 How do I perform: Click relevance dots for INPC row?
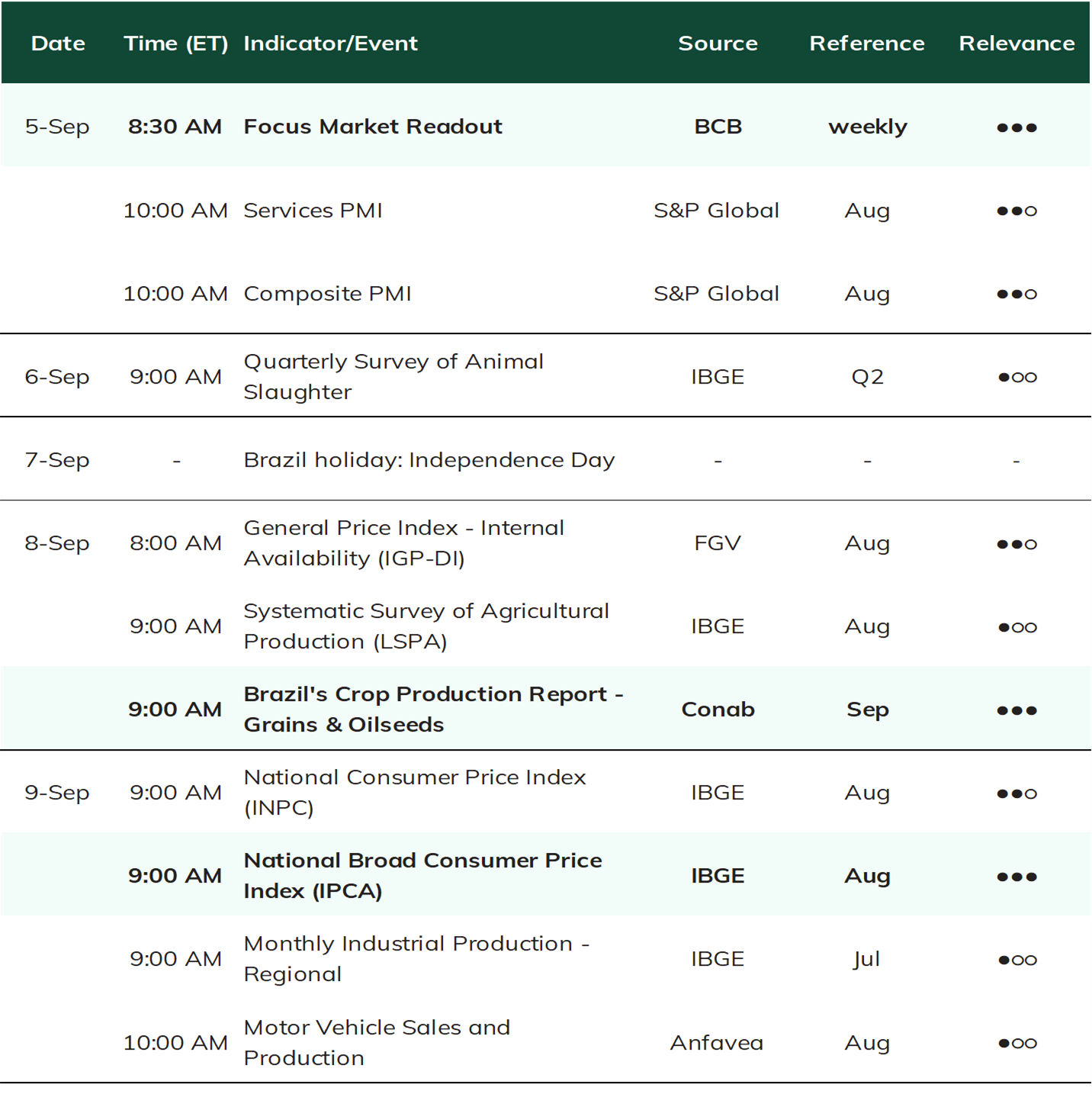pos(1017,793)
